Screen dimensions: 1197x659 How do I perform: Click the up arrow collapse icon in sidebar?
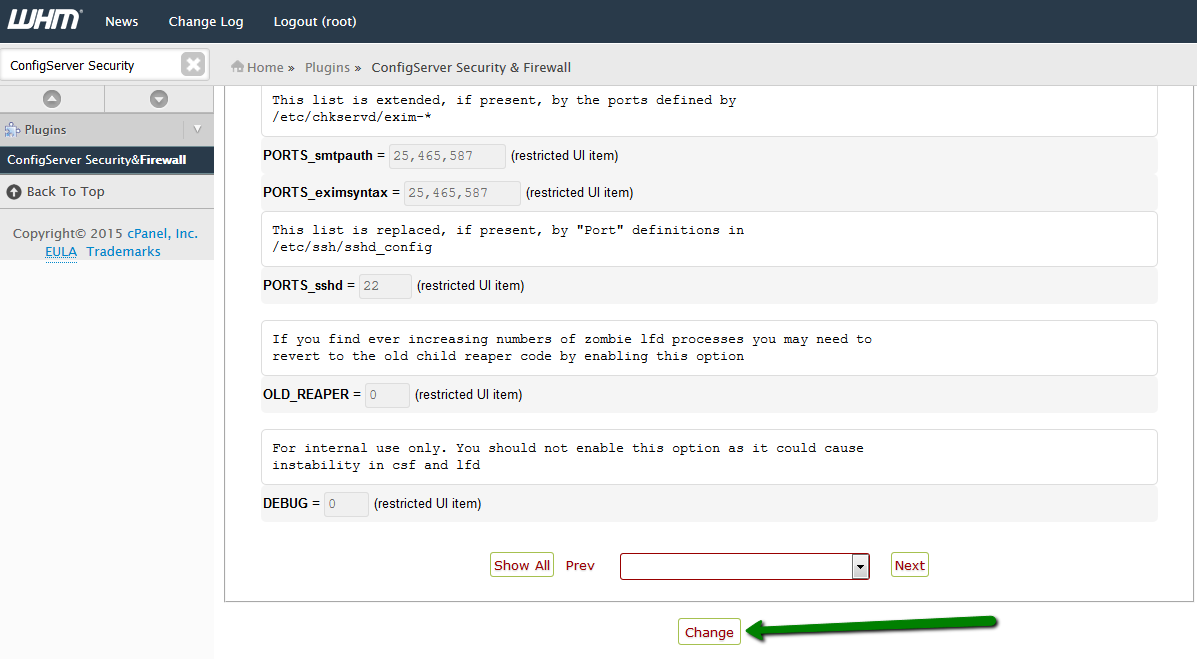52,98
